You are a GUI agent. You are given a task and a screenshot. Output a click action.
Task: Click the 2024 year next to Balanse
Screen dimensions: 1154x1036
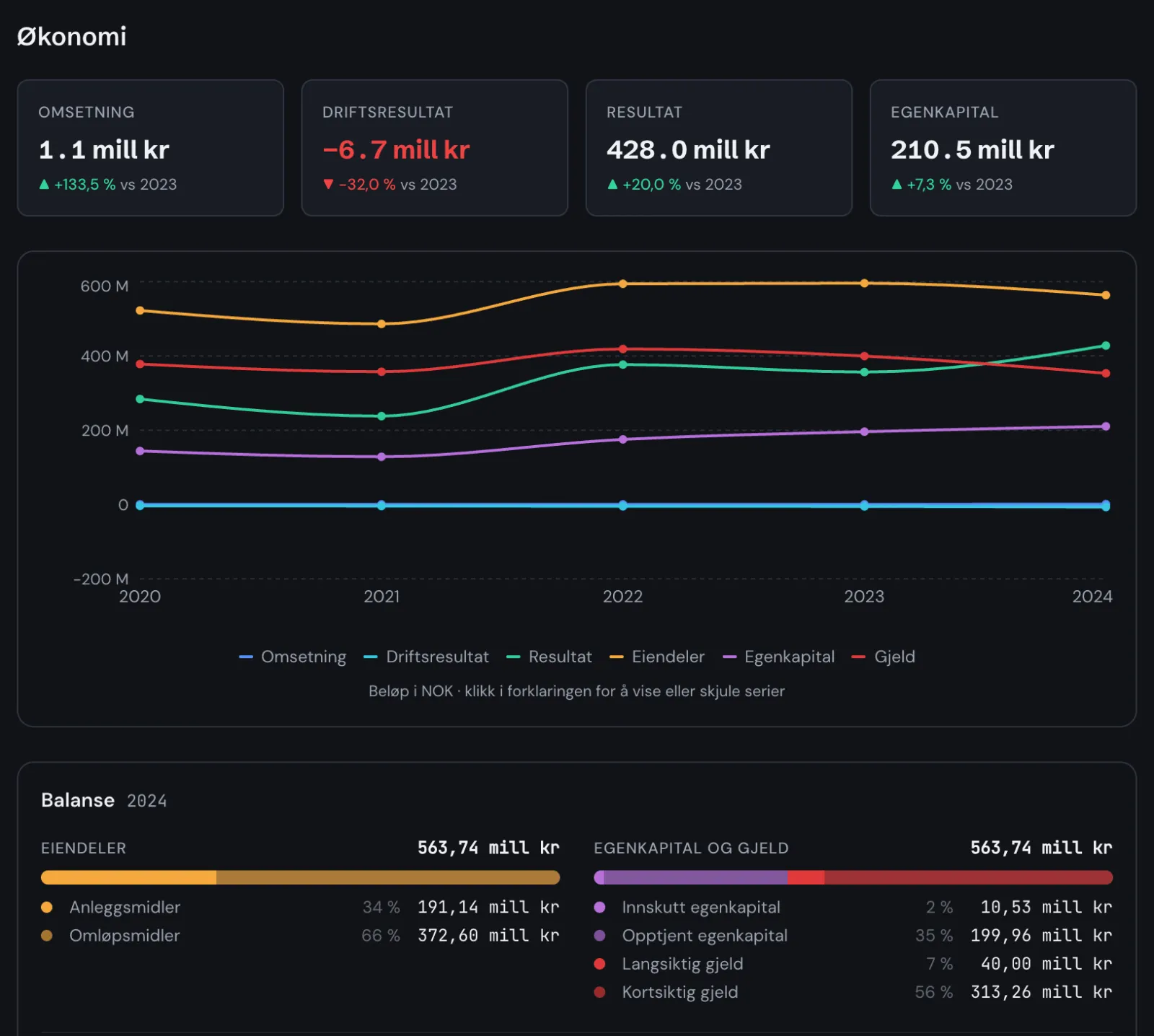pos(147,801)
